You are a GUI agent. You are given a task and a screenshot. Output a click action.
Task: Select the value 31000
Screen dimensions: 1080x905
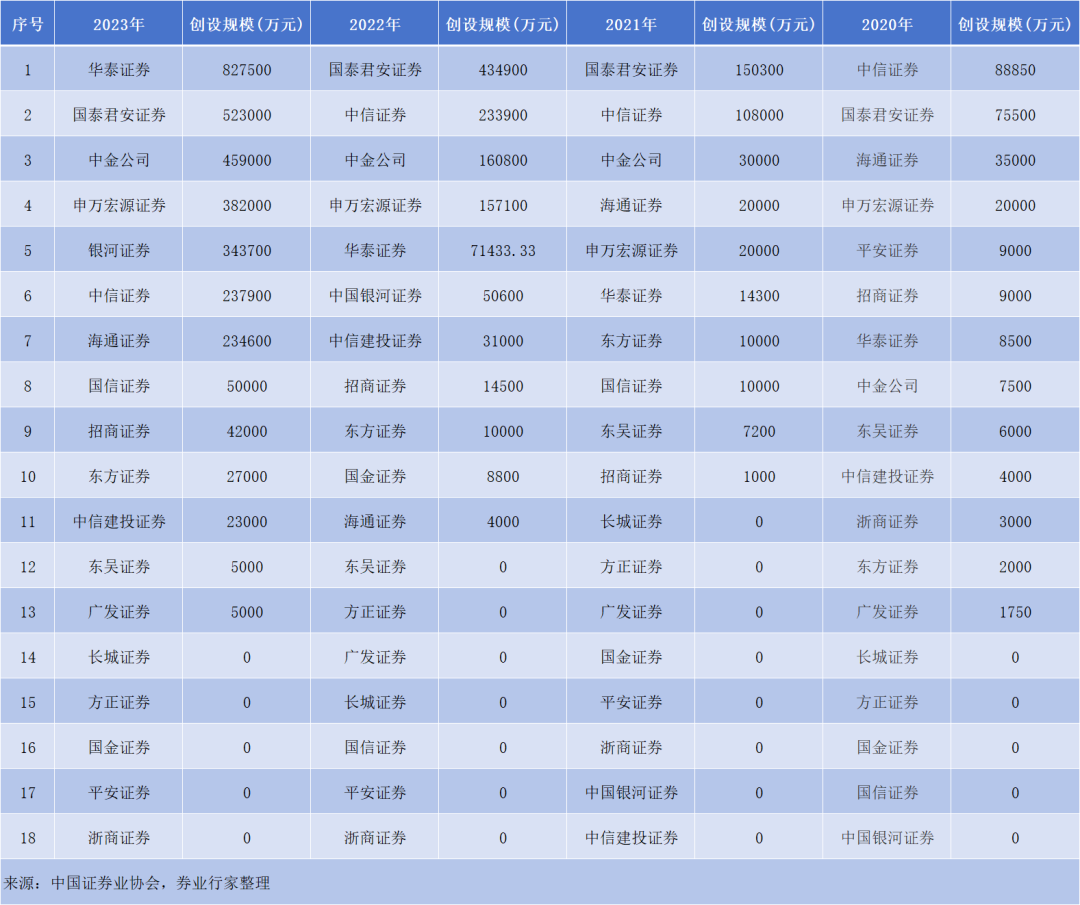pyautogui.click(x=503, y=341)
